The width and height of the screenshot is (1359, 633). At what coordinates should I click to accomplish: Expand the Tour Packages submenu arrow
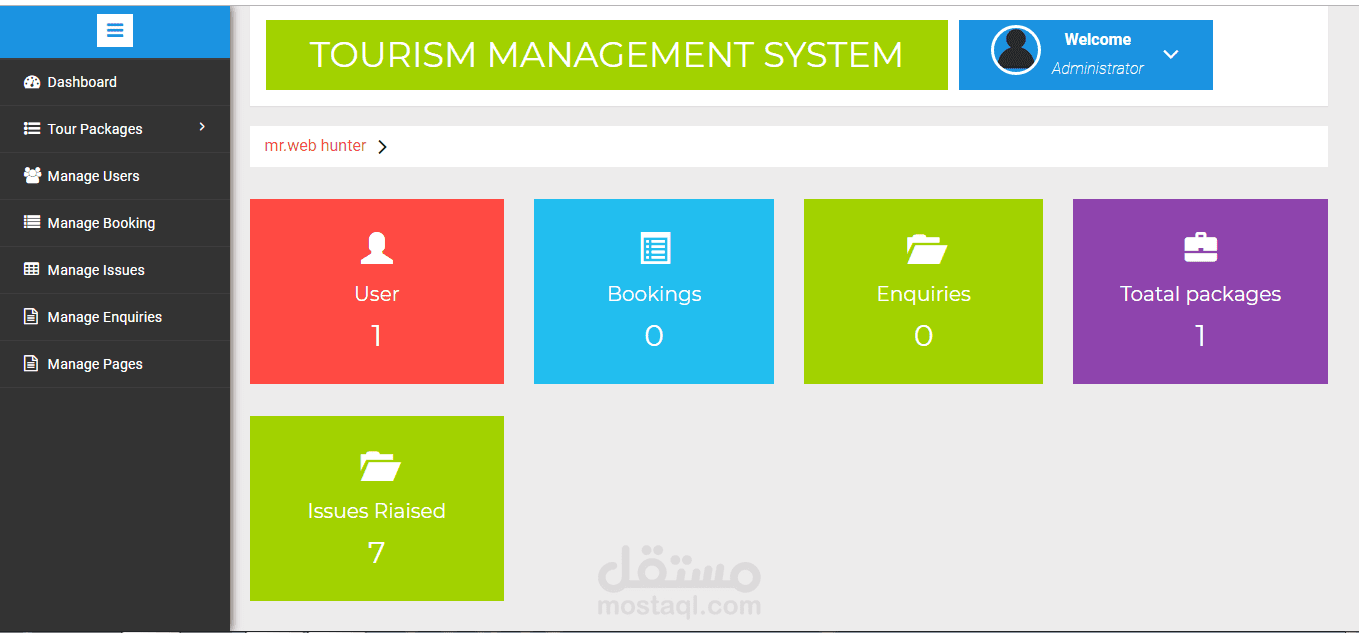202,127
